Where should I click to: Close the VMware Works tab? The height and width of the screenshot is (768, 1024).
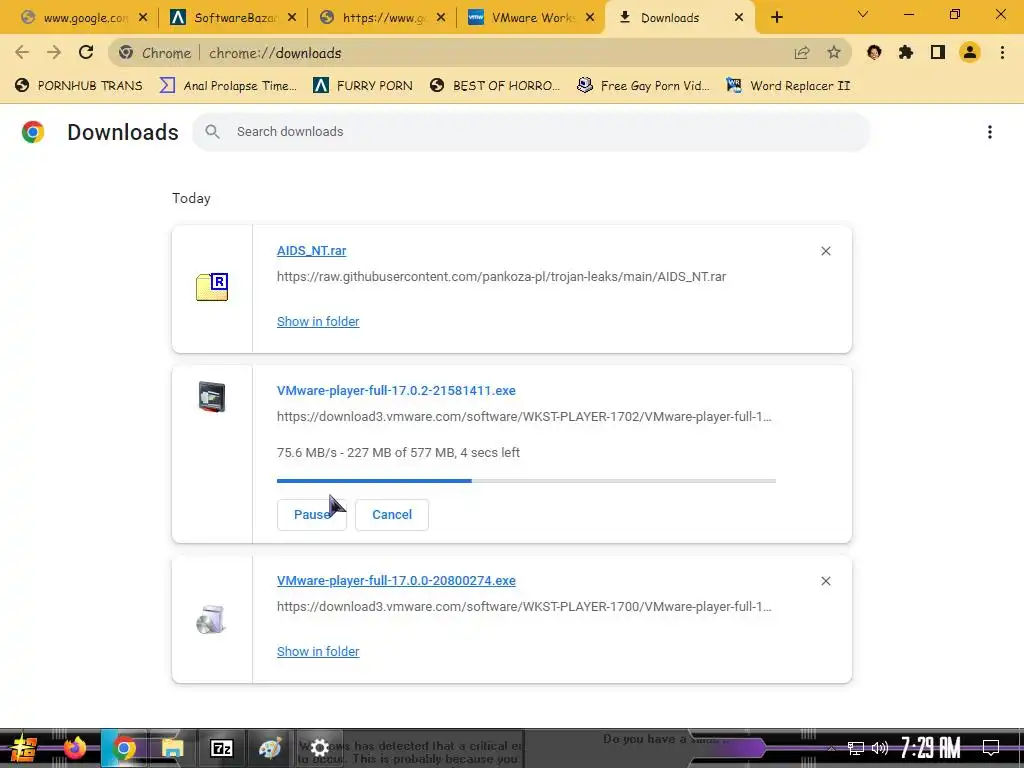tap(590, 18)
